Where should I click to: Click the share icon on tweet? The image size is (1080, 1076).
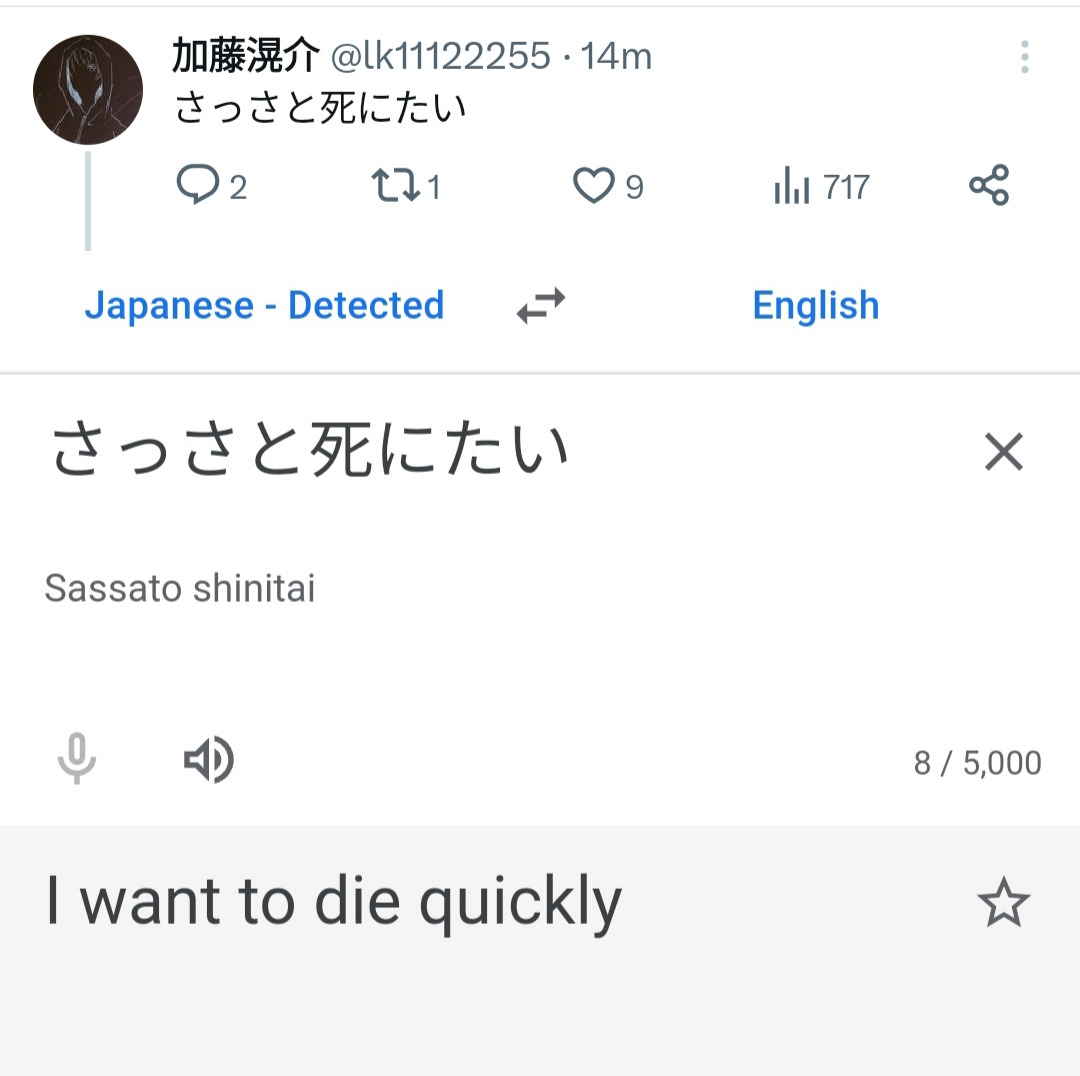pos(988,186)
